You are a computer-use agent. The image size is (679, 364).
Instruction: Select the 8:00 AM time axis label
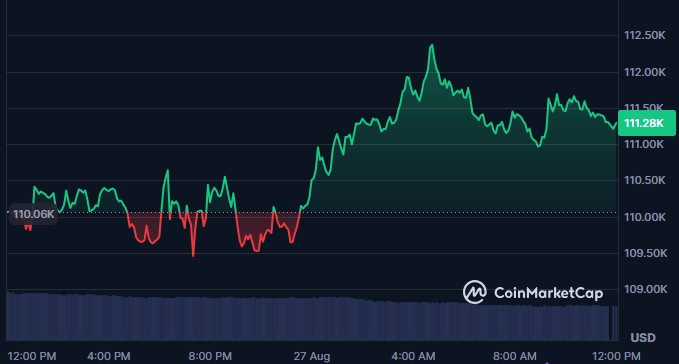(x=514, y=356)
